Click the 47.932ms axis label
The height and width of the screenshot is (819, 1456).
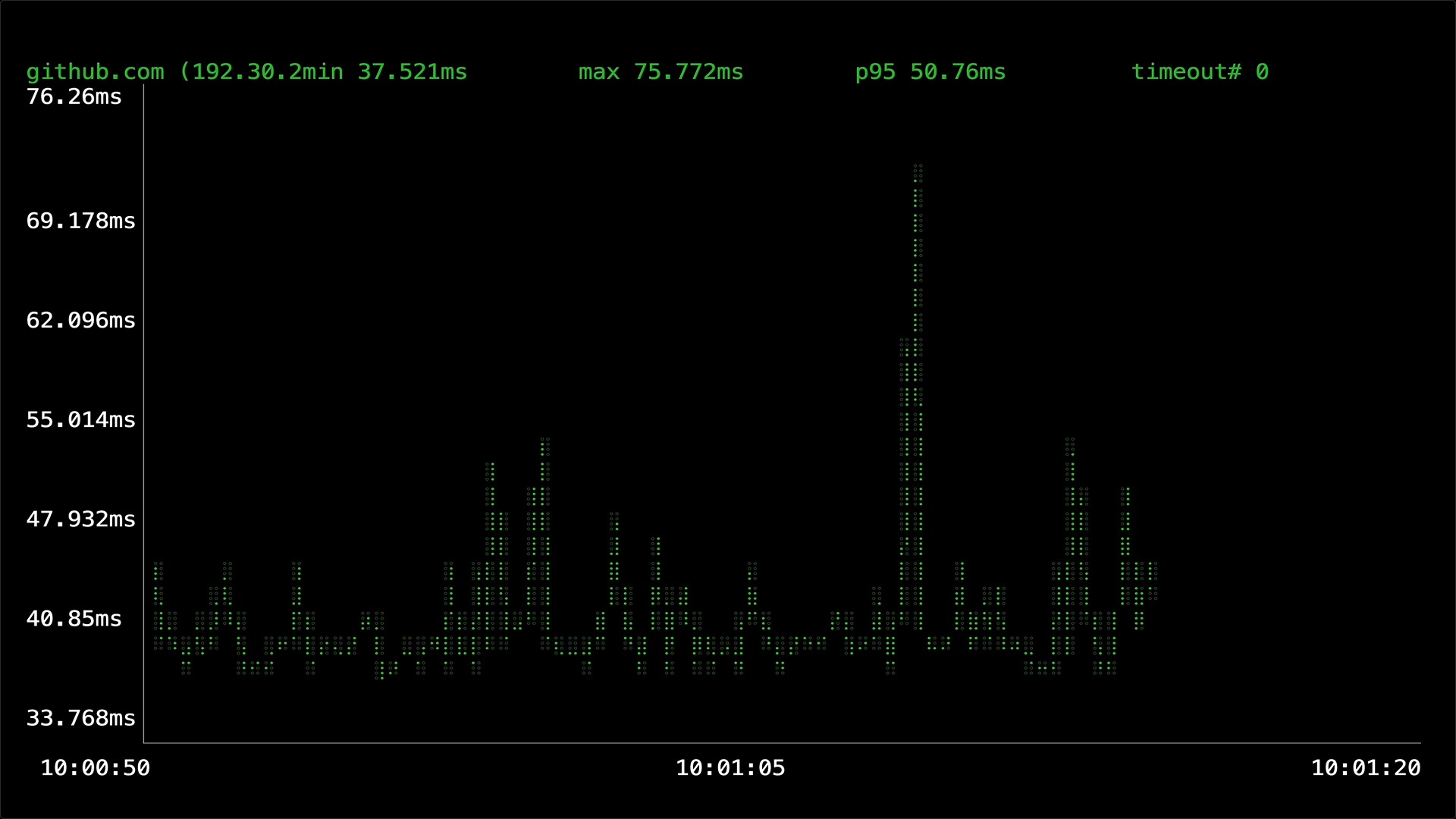(80, 519)
